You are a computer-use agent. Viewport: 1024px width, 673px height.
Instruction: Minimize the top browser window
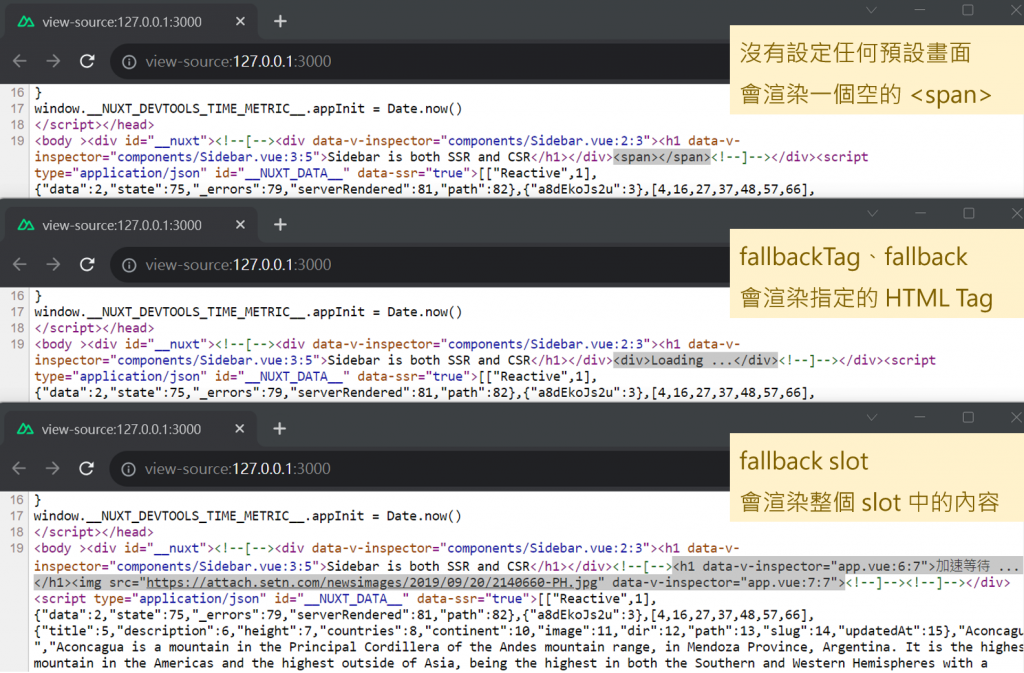click(920, 10)
